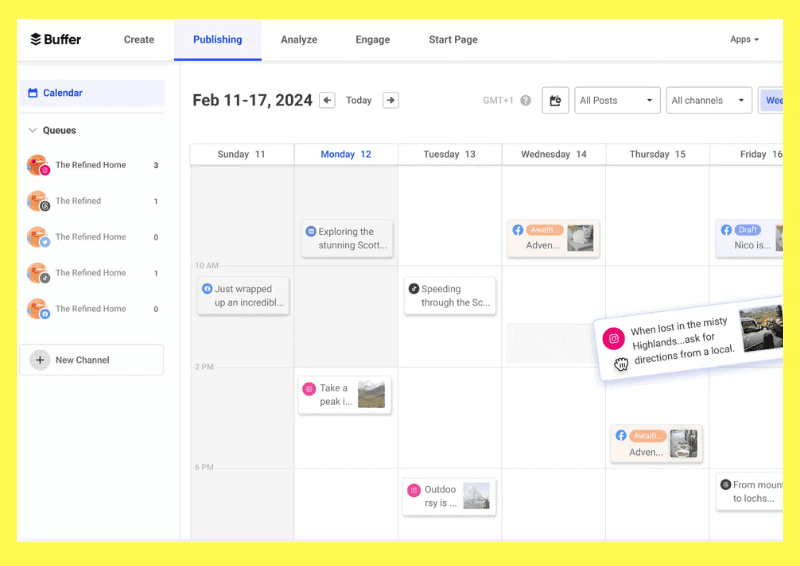This screenshot has width=800, height=566.
Task: Click the 'Take a peak' mountain thumbnail
Action: tap(371, 394)
